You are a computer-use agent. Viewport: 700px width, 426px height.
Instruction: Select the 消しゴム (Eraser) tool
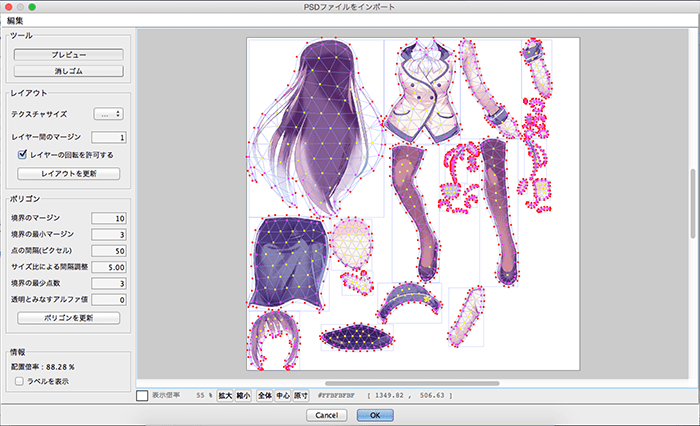point(68,72)
